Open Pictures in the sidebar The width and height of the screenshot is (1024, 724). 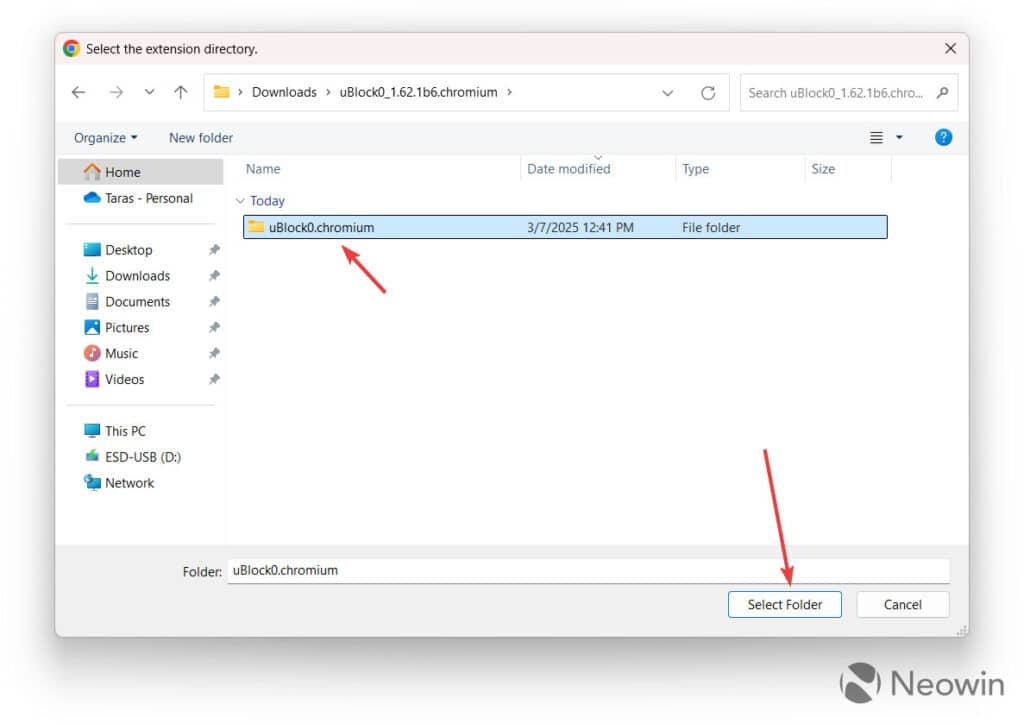click(127, 327)
